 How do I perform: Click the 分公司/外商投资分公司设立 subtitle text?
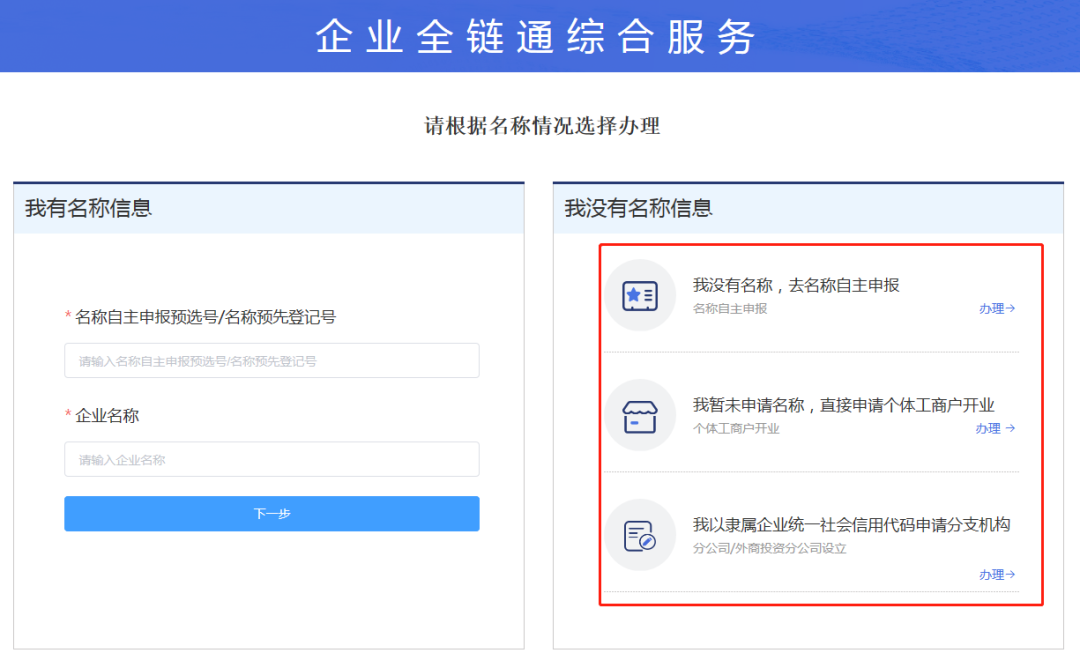769,549
